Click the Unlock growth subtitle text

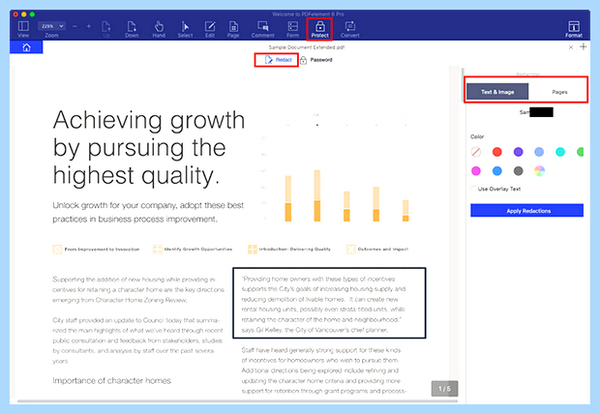[148, 212]
